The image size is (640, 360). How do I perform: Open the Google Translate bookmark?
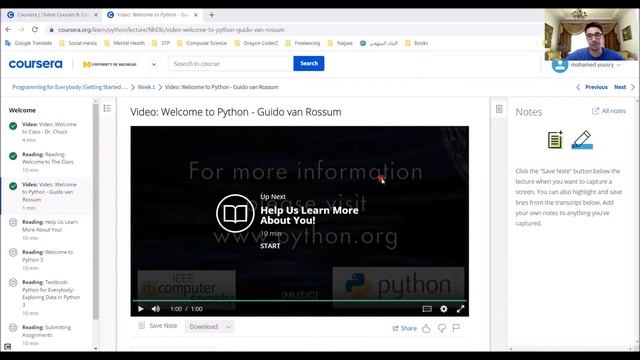tap(29, 43)
